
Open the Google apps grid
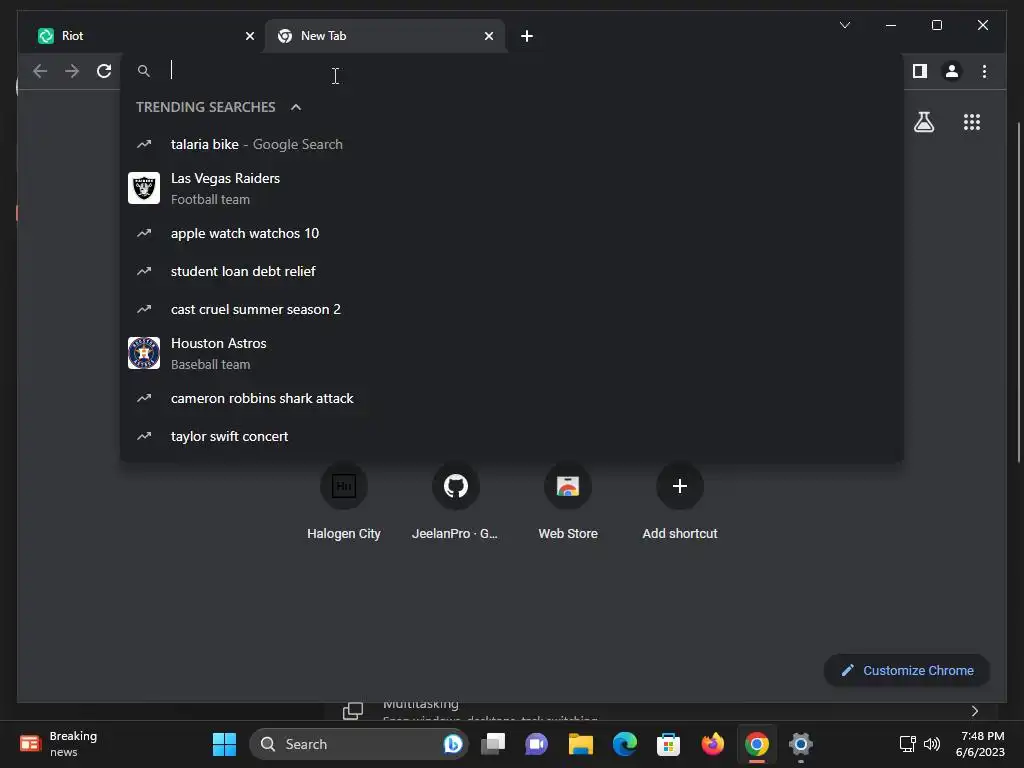point(972,121)
